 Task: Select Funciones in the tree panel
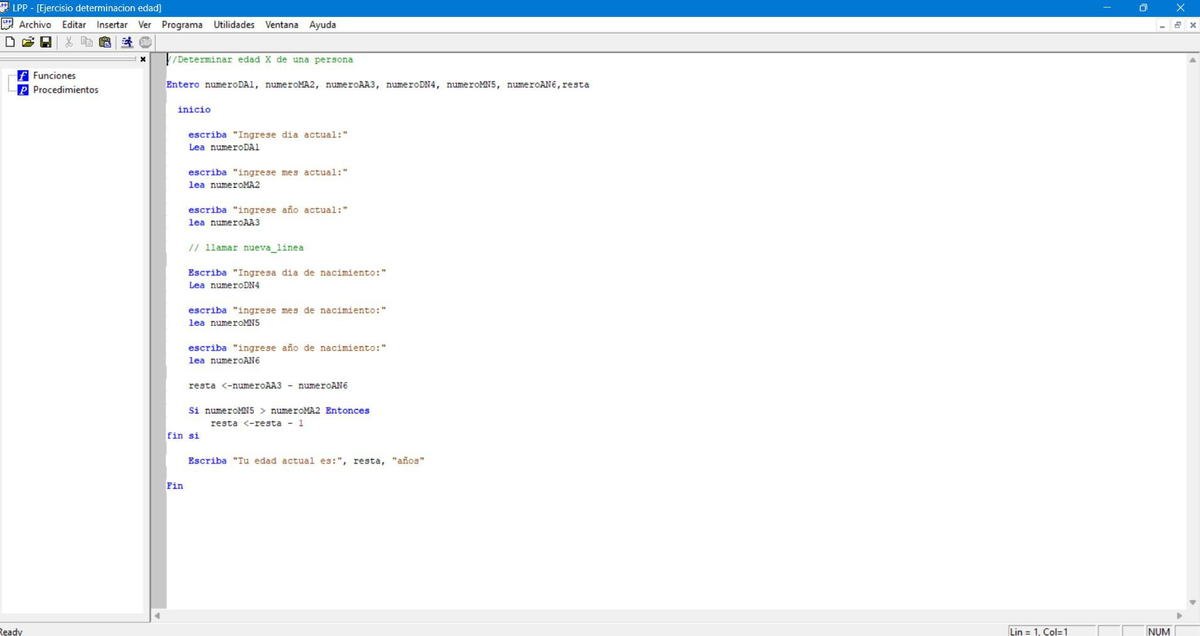[54, 76]
